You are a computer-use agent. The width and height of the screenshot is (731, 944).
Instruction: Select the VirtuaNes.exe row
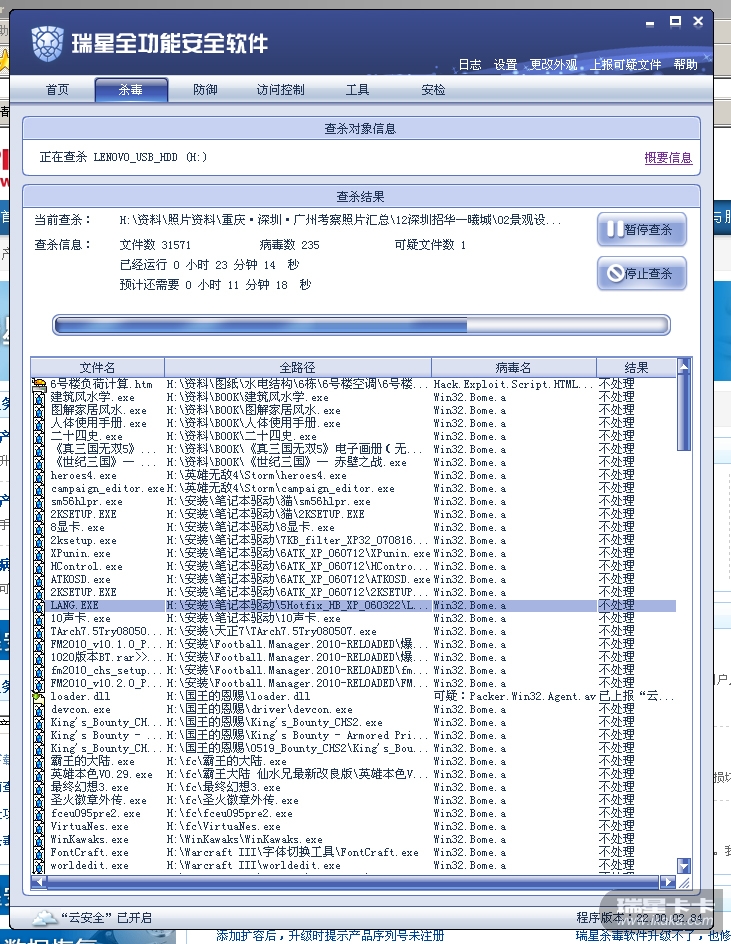[x=354, y=827]
